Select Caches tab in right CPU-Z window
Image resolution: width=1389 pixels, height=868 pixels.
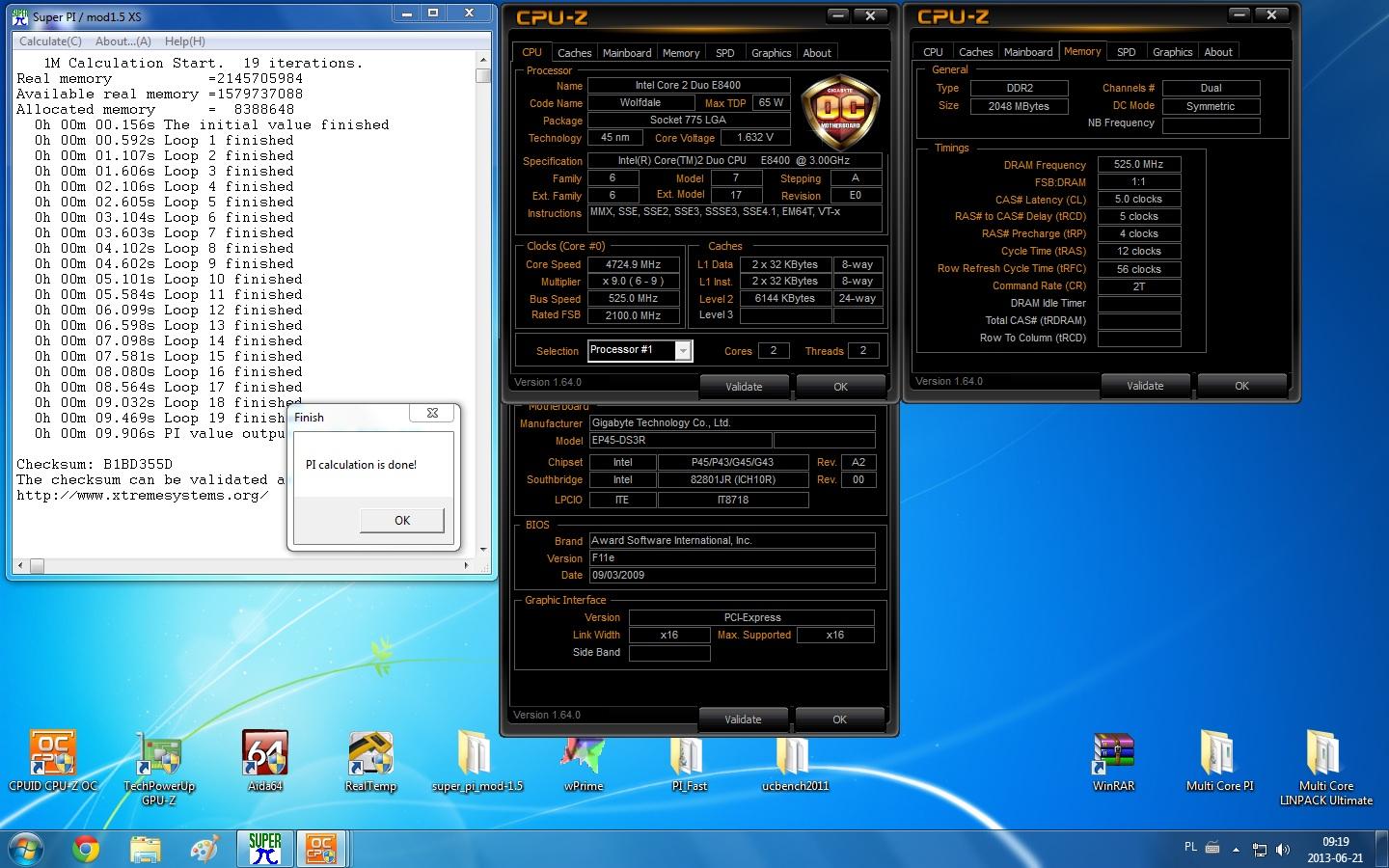975,52
